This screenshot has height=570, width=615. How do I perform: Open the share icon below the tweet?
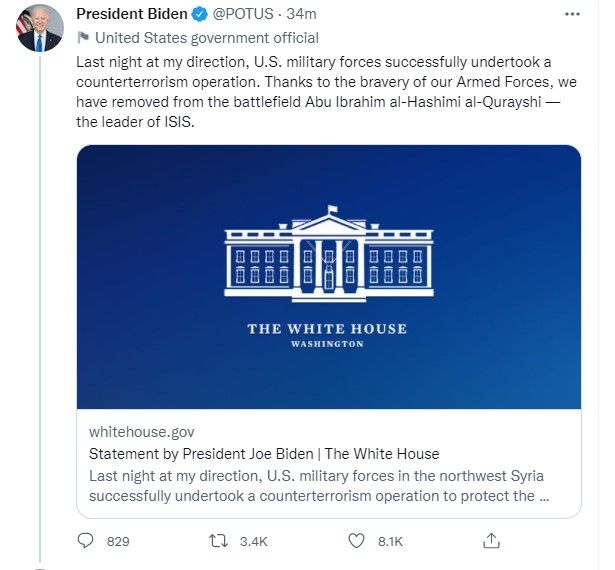click(491, 541)
